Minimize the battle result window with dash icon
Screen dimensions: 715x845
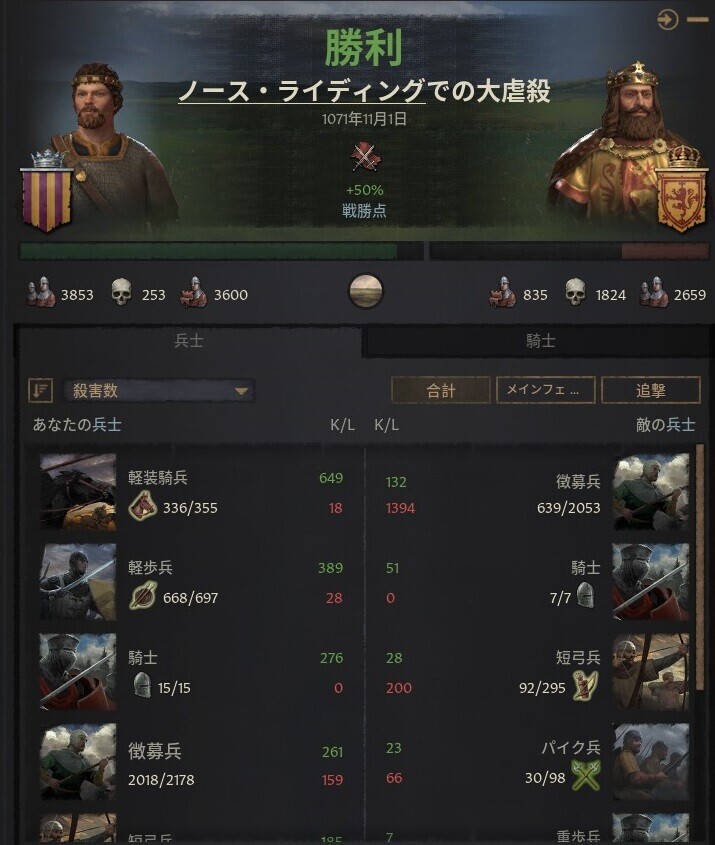click(698, 20)
